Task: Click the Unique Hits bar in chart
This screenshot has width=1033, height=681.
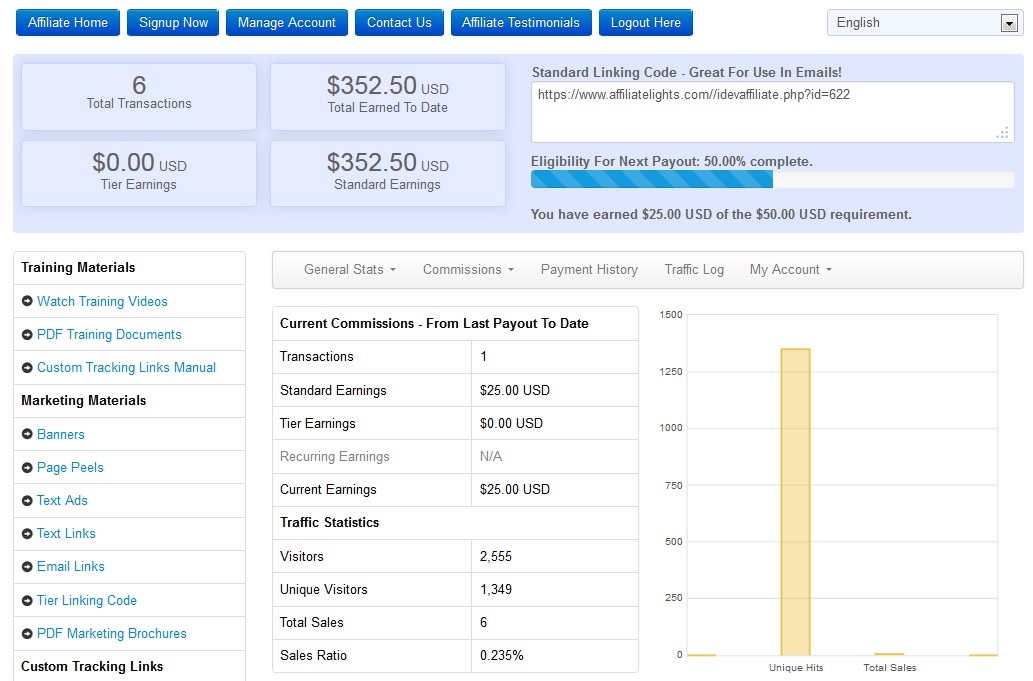Action: click(x=795, y=501)
